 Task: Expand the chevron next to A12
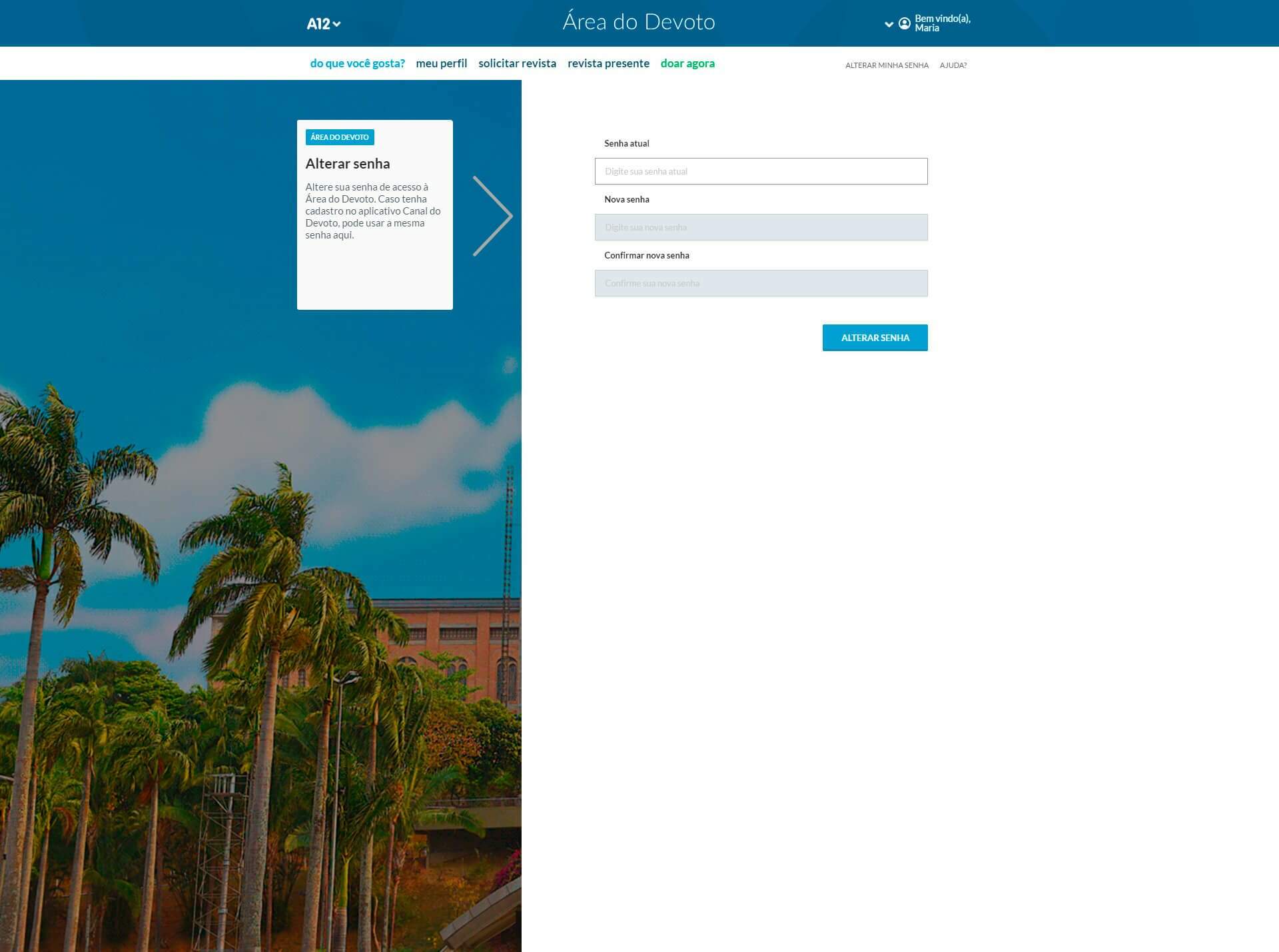pyautogui.click(x=337, y=25)
